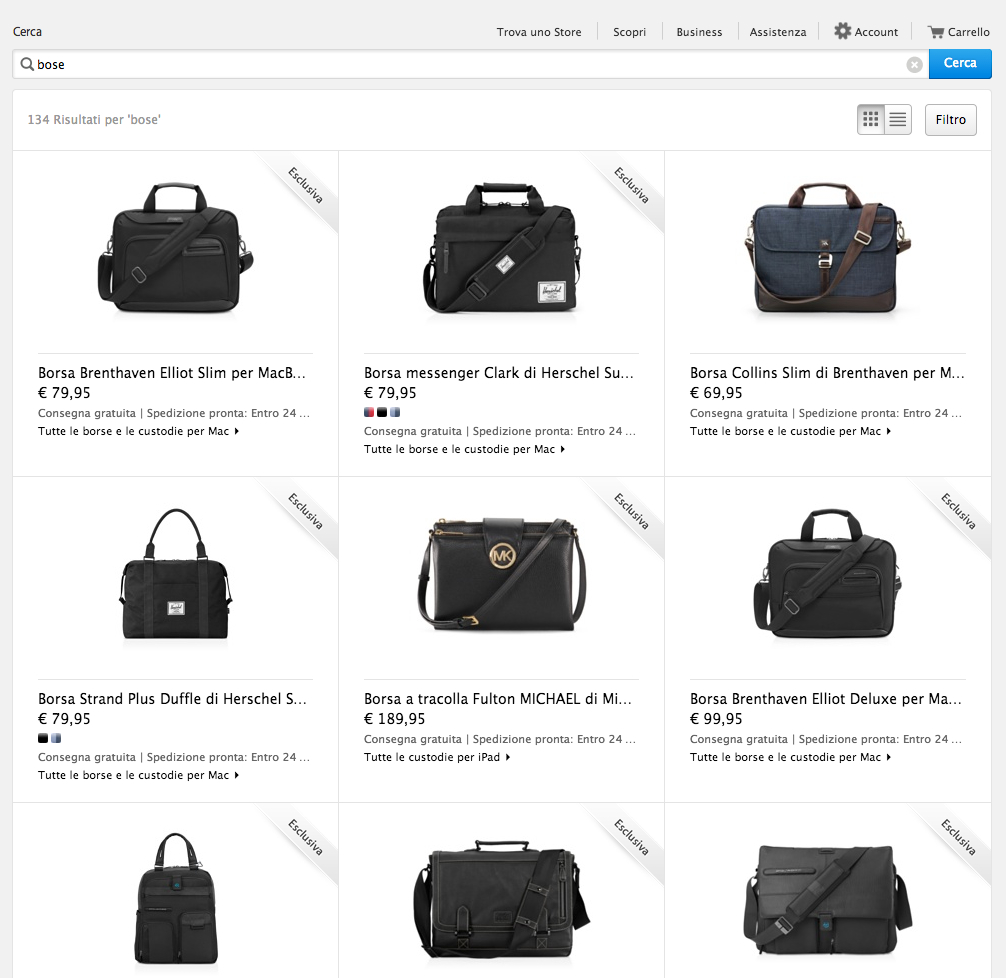Open 'Borsa Strand Plus Duffle di Herschel' title link
The height and width of the screenshot is (978, 1006).
[172, 699]
